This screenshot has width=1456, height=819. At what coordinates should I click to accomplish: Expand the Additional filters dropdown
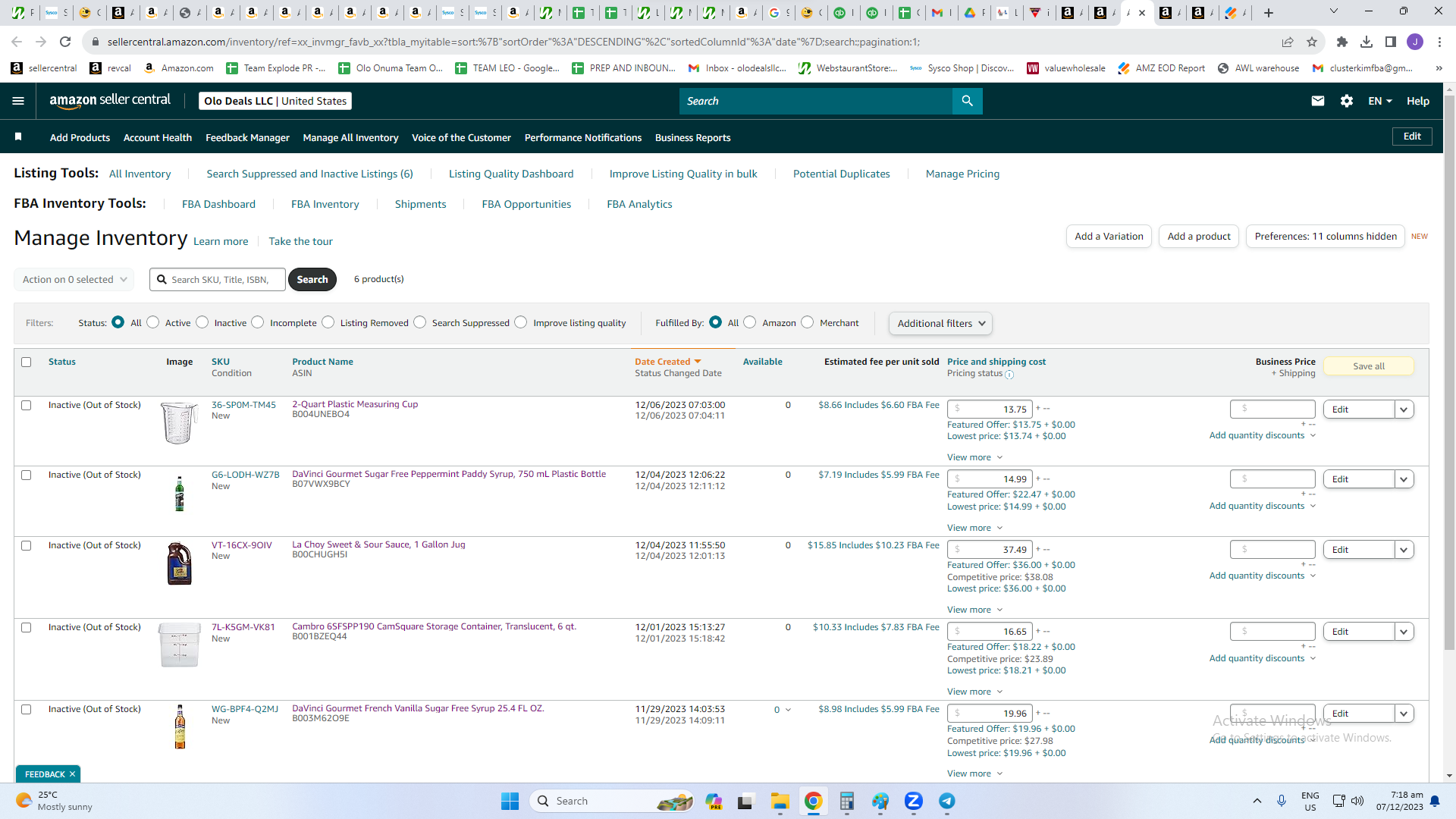pyautogui.click(x=940, y=323)
